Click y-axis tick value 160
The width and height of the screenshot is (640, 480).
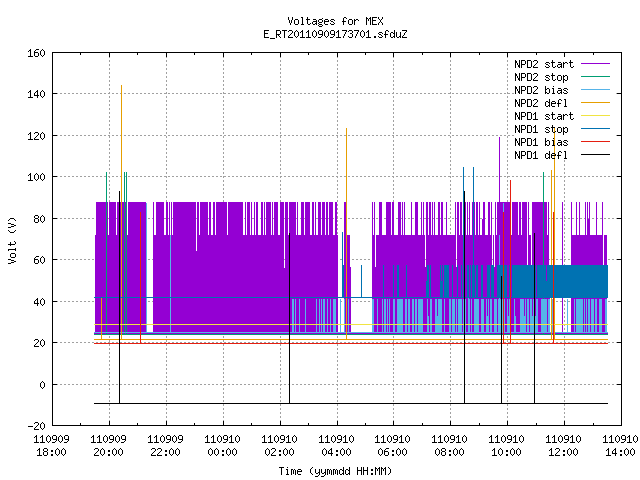(x=36, y=53)
